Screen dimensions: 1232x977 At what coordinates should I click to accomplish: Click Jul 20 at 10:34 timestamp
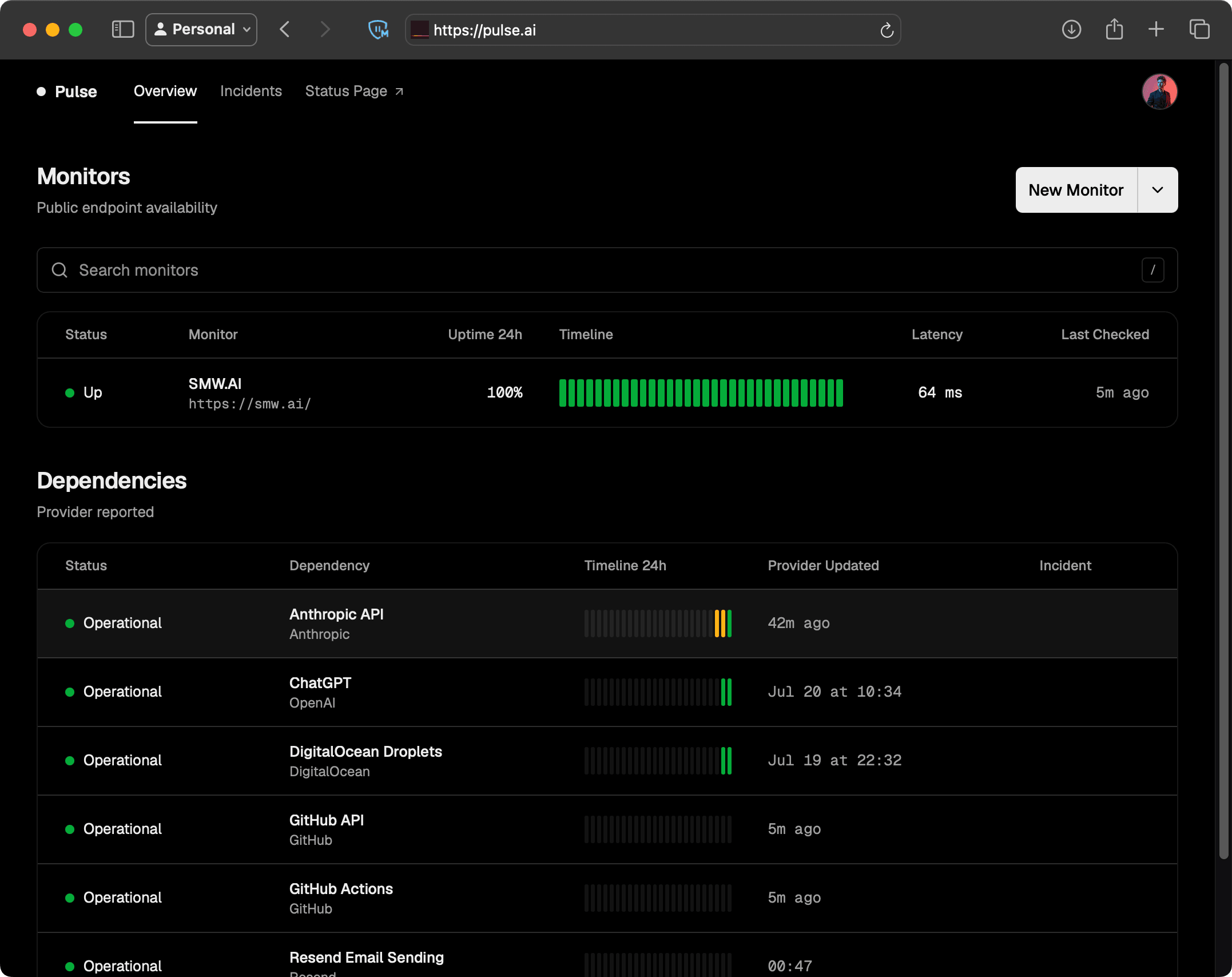pos(834,692)
